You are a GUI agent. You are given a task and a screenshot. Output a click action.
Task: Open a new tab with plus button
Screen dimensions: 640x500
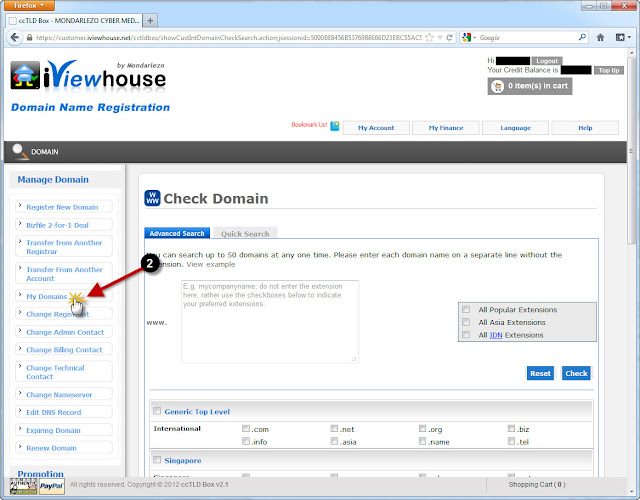point(150,20)
